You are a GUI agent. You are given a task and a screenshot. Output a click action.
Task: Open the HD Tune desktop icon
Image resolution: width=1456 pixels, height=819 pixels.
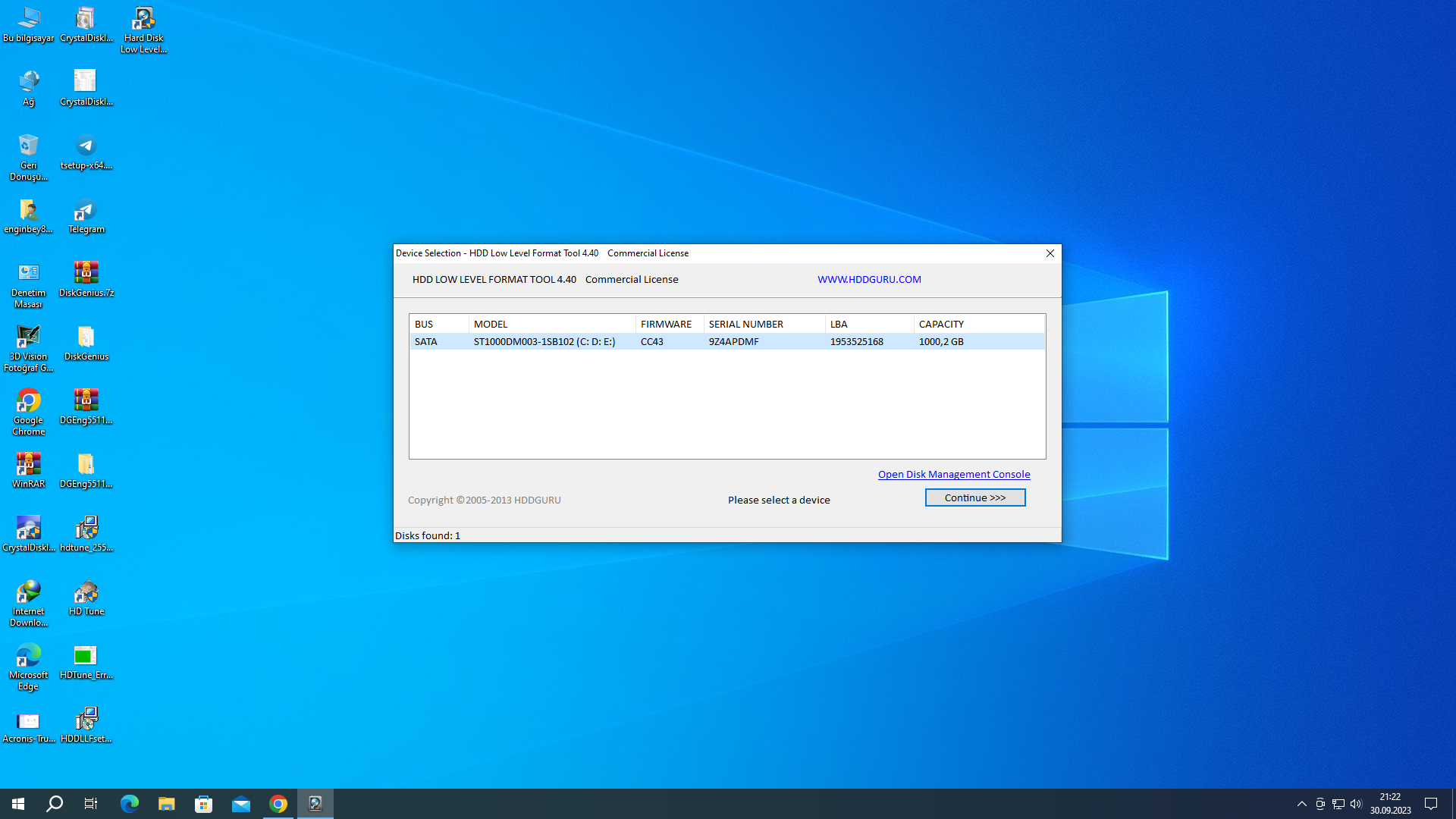[x=86, y=598]
